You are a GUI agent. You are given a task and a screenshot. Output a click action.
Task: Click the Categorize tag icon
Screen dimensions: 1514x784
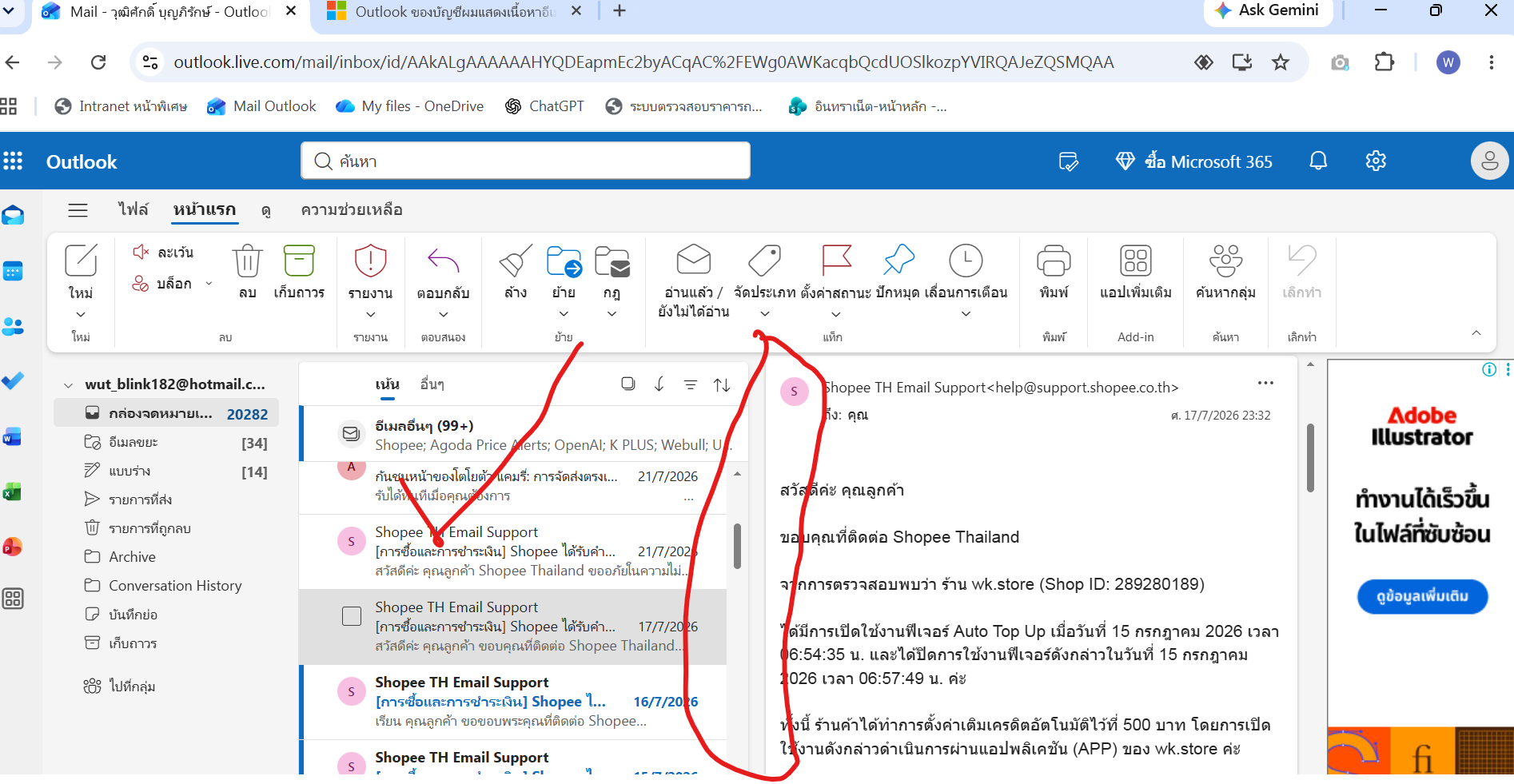(x=764, y=261)
